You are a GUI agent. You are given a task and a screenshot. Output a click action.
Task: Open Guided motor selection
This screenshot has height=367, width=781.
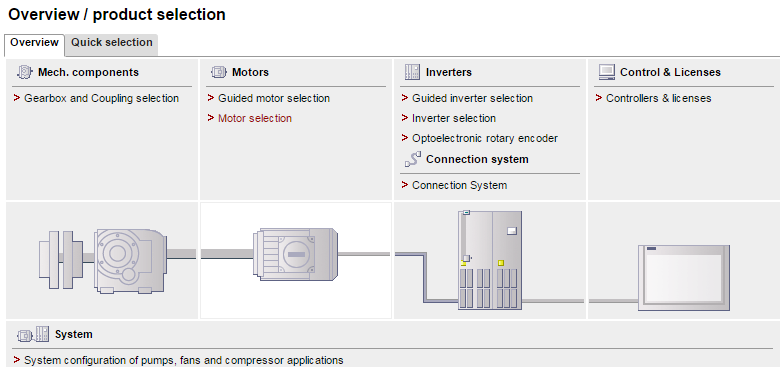(x=274, y=99)
